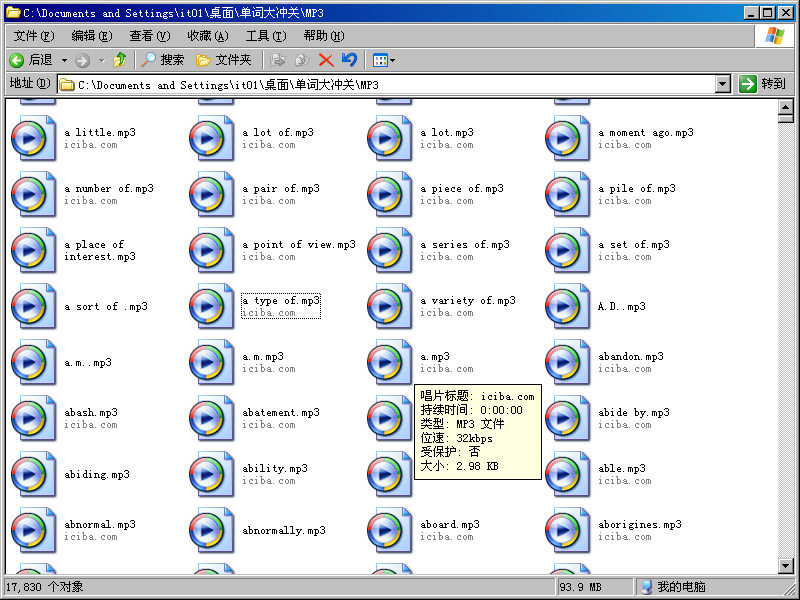Select the icon of a point of view.mp3

click(x=211, y=251)
